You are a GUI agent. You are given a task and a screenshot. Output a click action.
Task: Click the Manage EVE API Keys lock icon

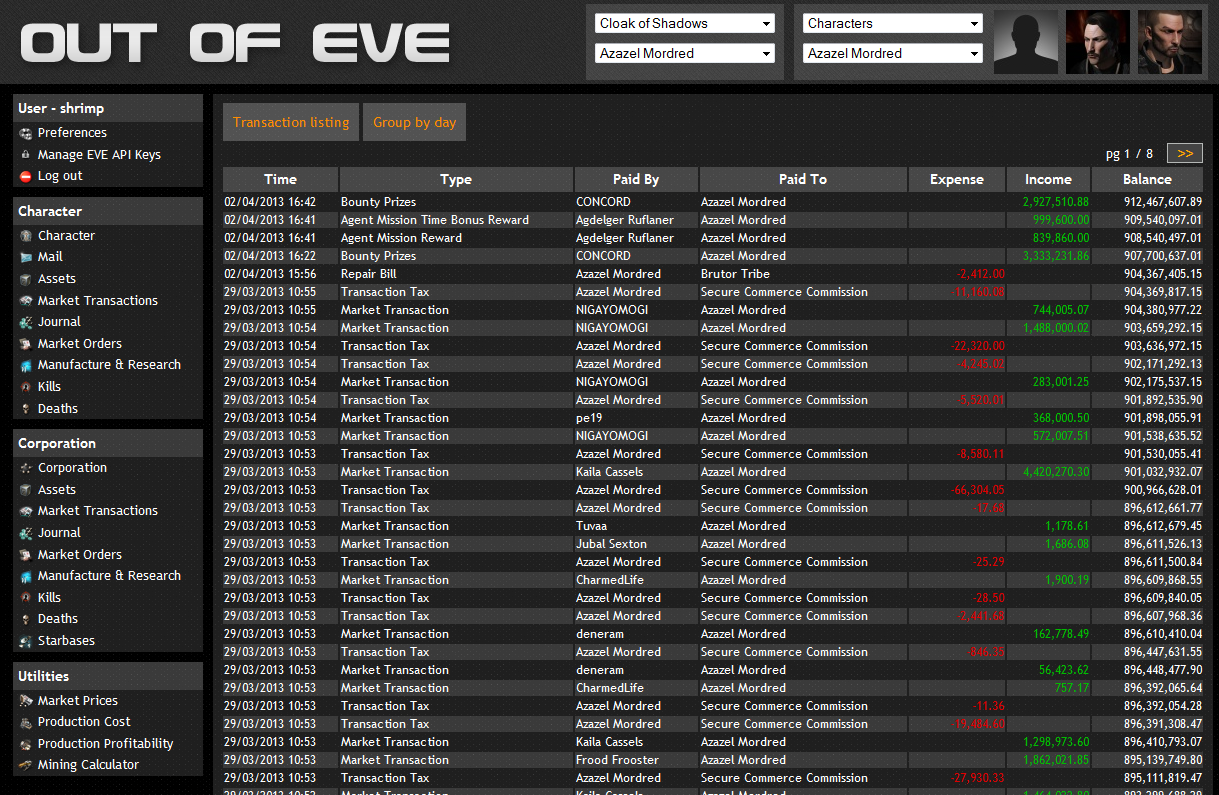pos(26,155)
